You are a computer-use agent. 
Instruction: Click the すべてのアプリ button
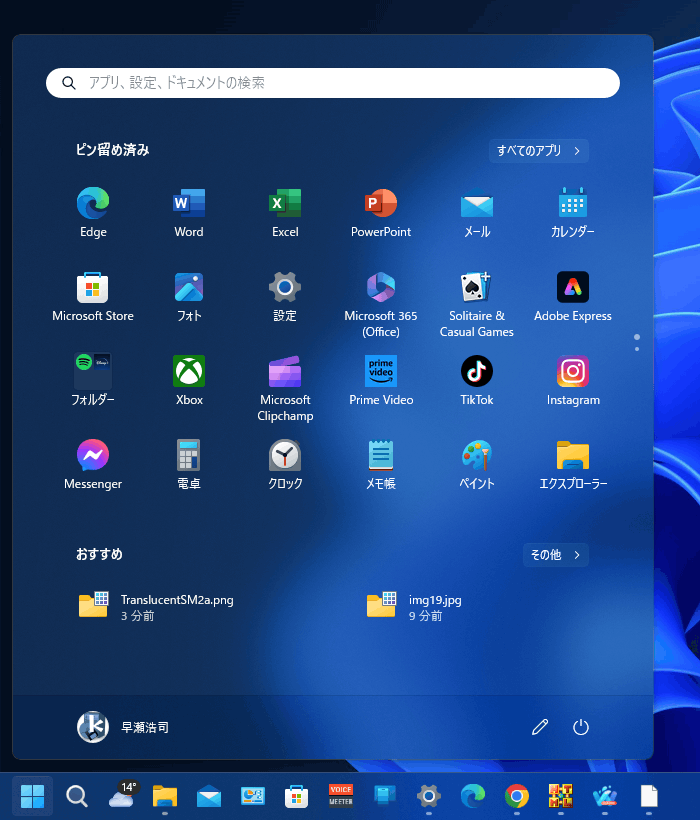click(538, 151)
